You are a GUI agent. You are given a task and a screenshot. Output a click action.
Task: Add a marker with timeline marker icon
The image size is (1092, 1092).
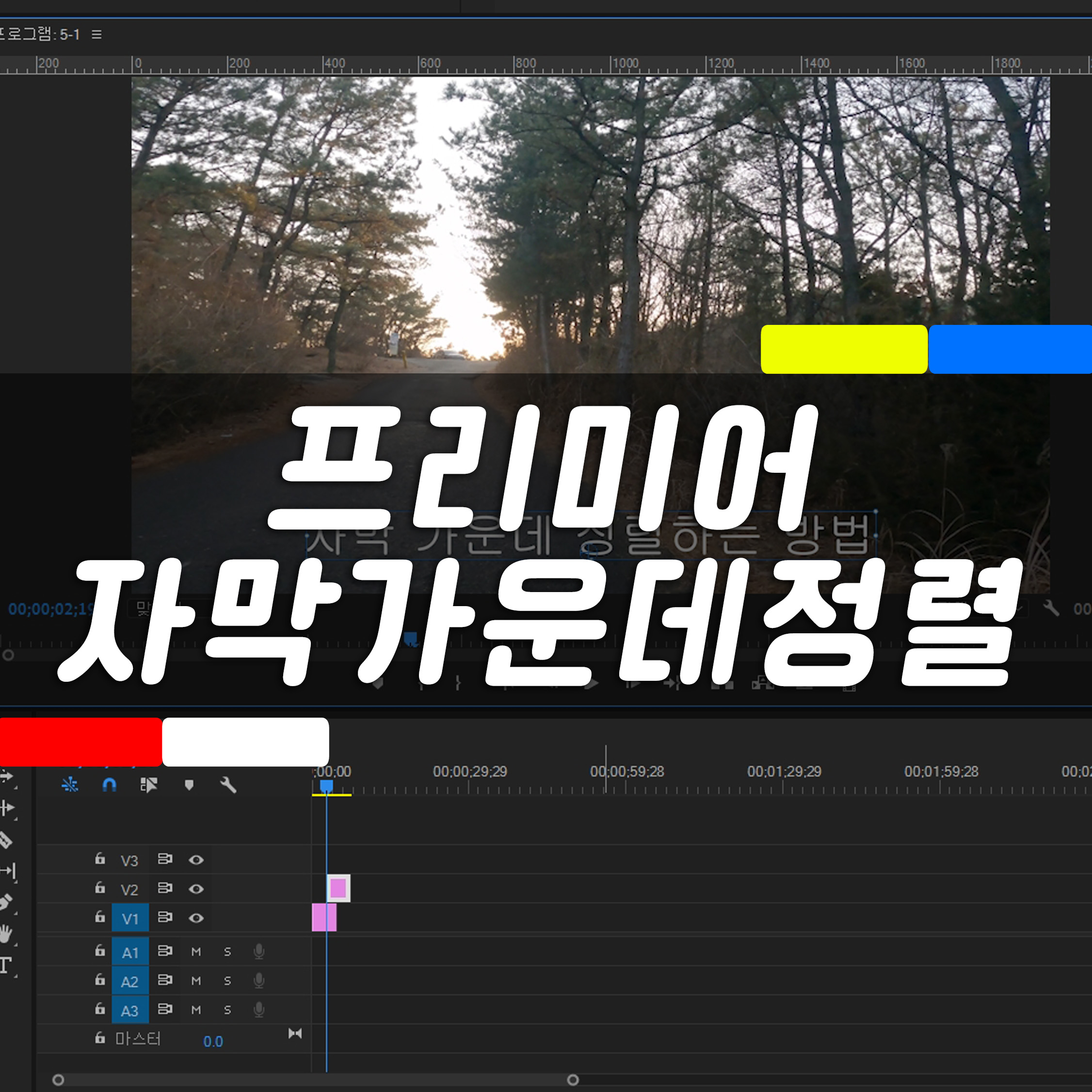189,785
